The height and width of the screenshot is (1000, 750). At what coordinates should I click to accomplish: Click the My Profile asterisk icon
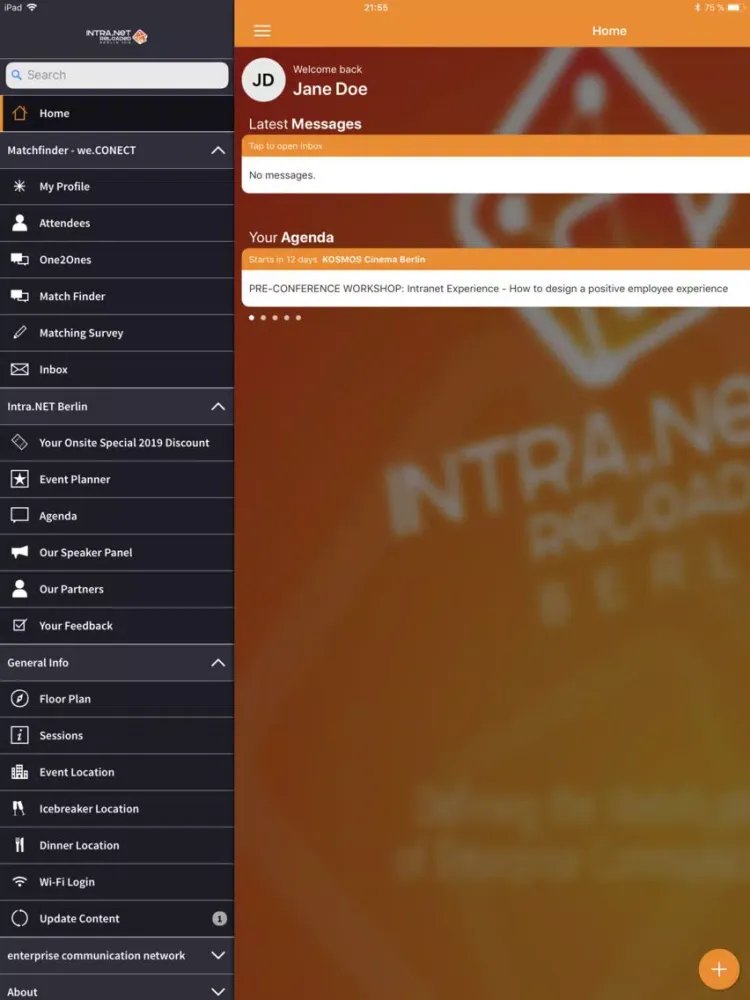pos(20,186)
